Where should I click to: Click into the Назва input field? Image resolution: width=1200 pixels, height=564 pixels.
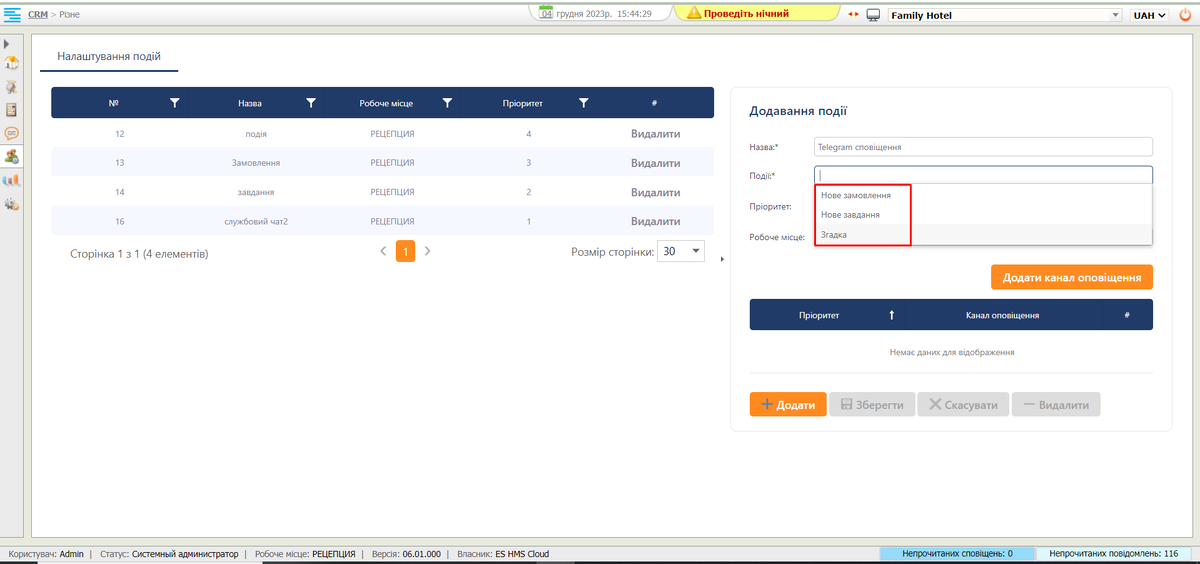(x=983, y=147)
